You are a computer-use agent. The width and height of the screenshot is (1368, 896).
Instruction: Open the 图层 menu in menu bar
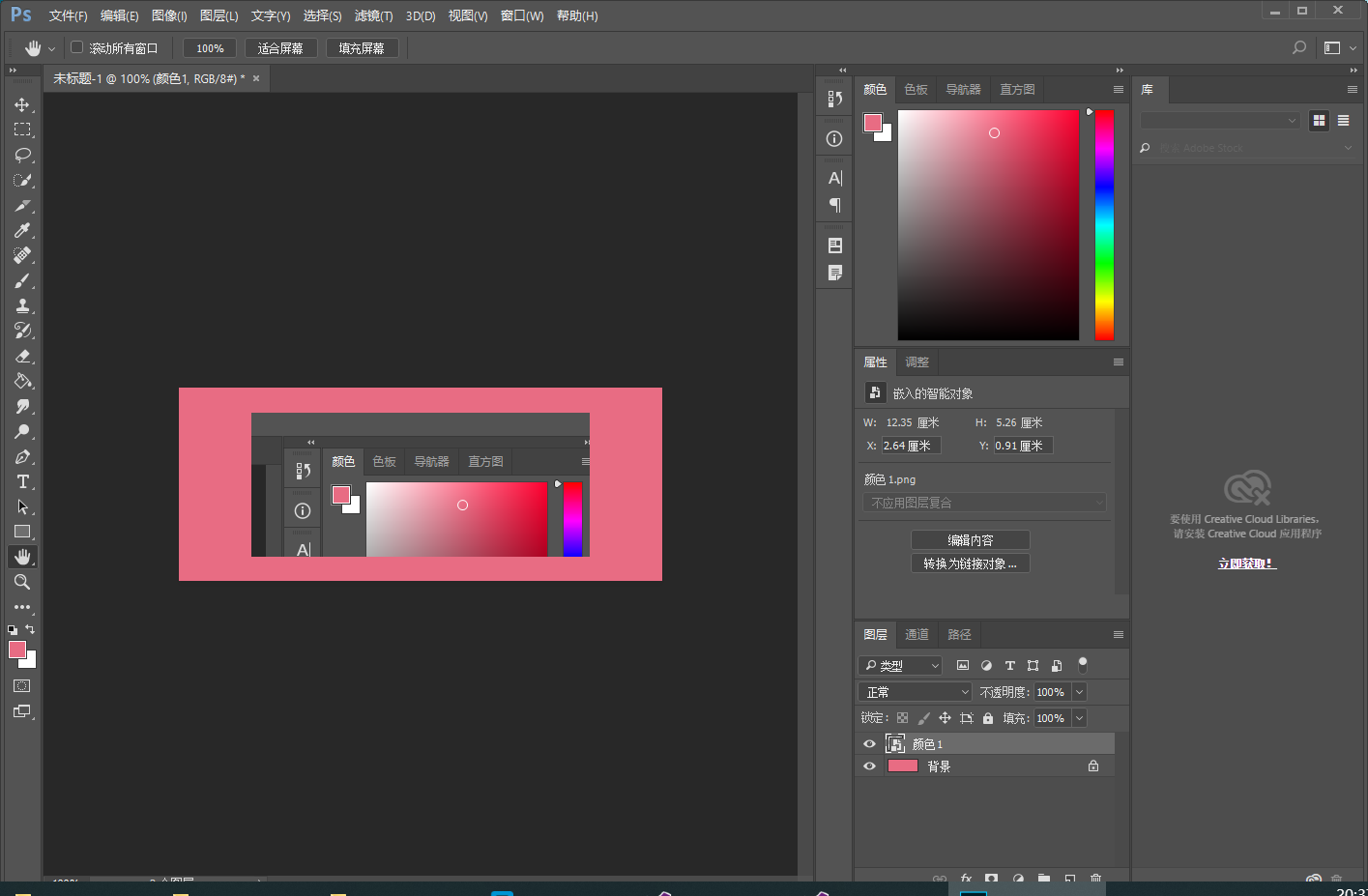[218, 15]
